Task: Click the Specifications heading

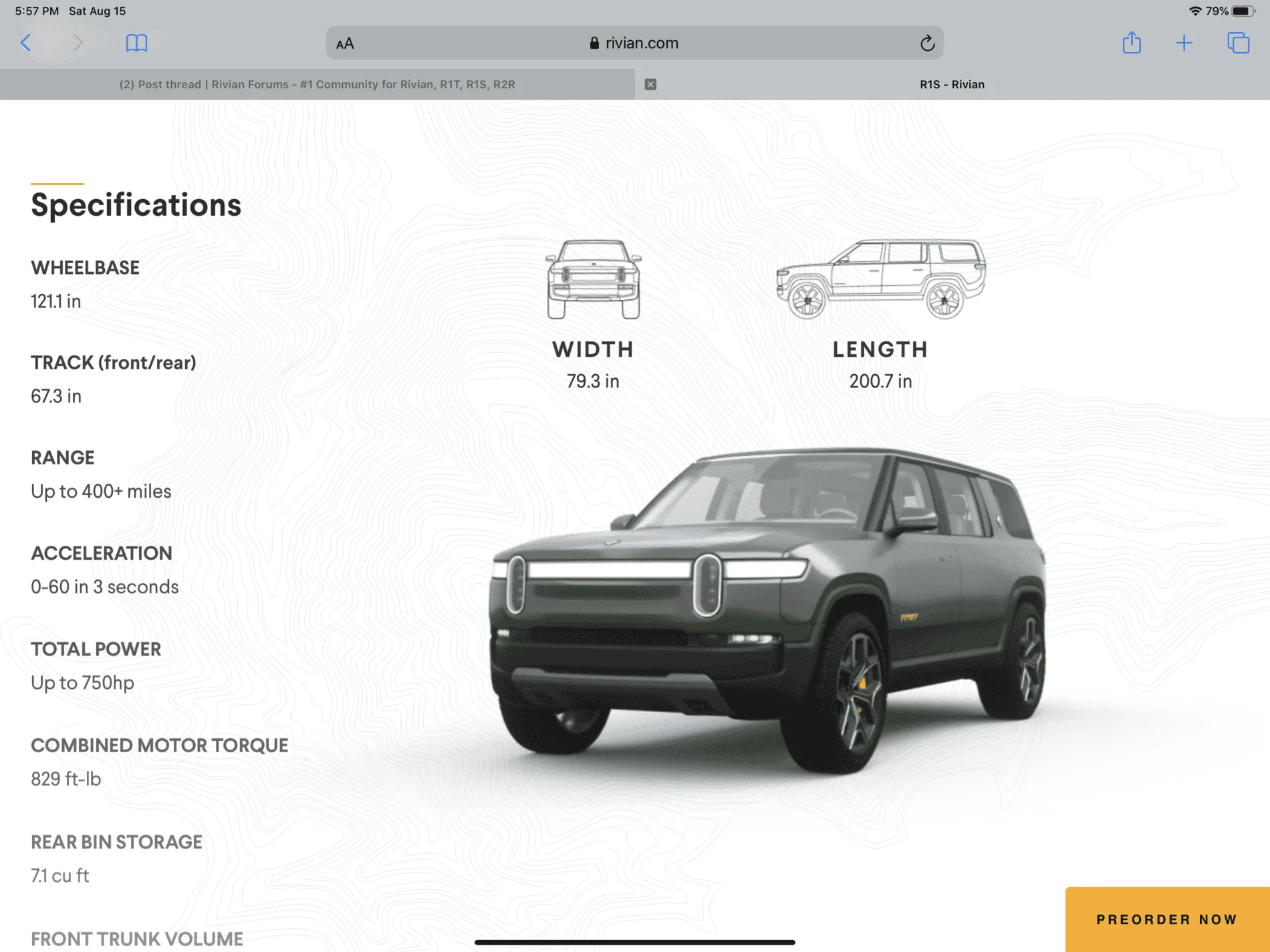Action: pos(136,204)
